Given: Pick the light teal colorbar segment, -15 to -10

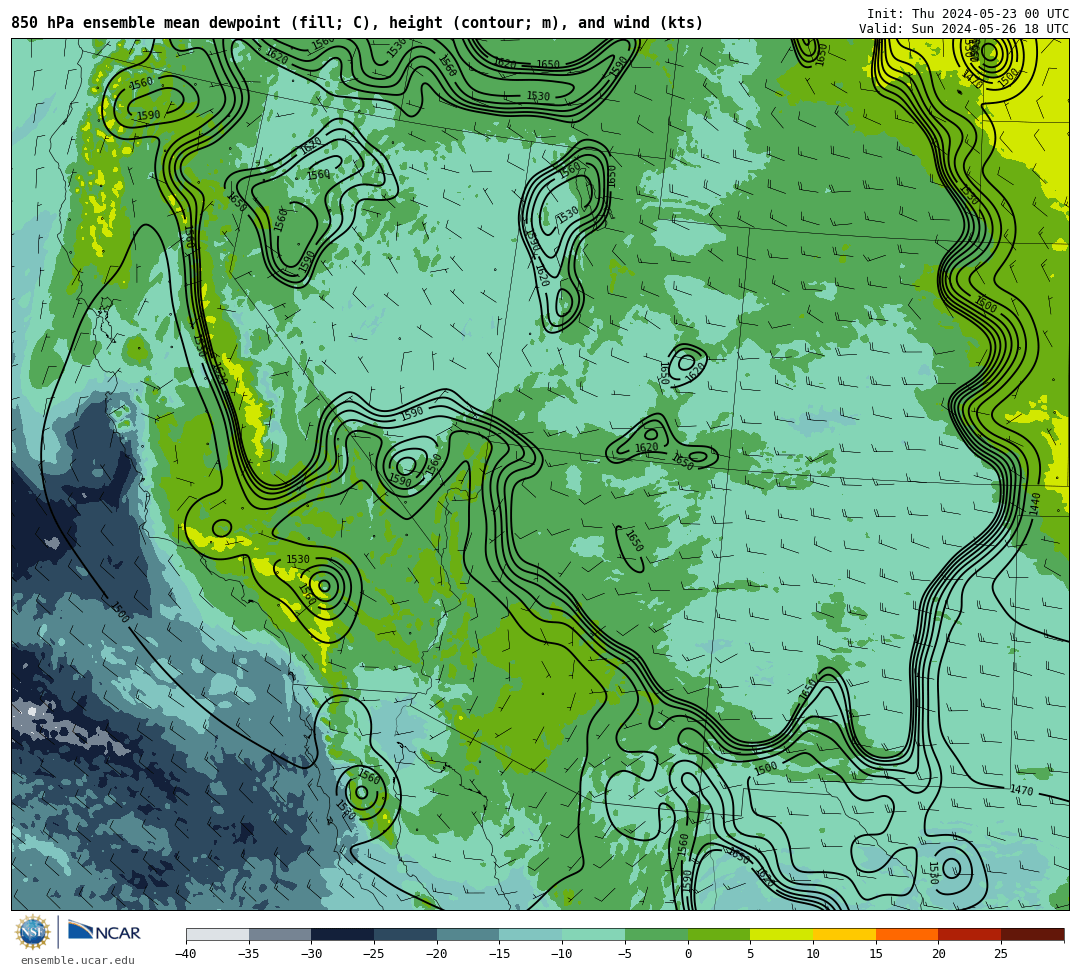Looking at the screenshot, I should (531, 934).
